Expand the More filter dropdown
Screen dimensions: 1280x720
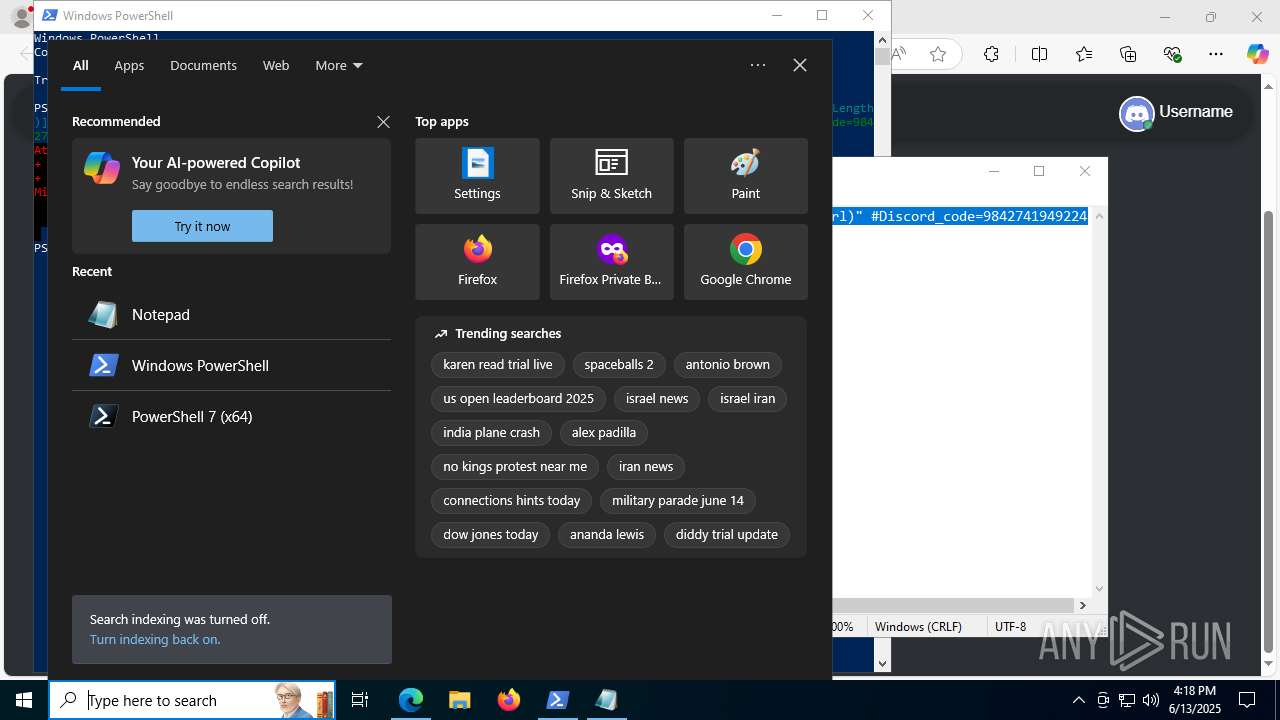click(x=339, y=65)
